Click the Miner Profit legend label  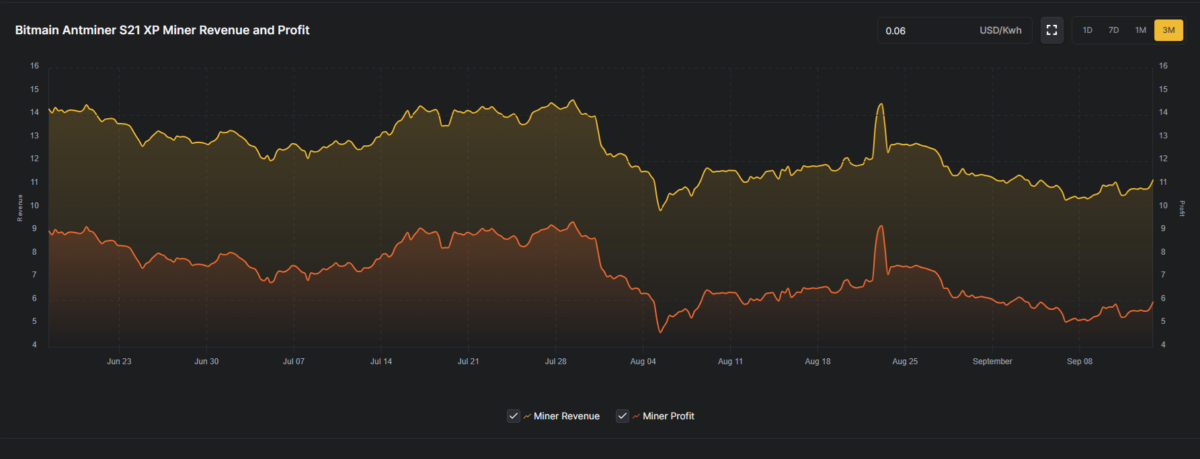pos(668,416)
